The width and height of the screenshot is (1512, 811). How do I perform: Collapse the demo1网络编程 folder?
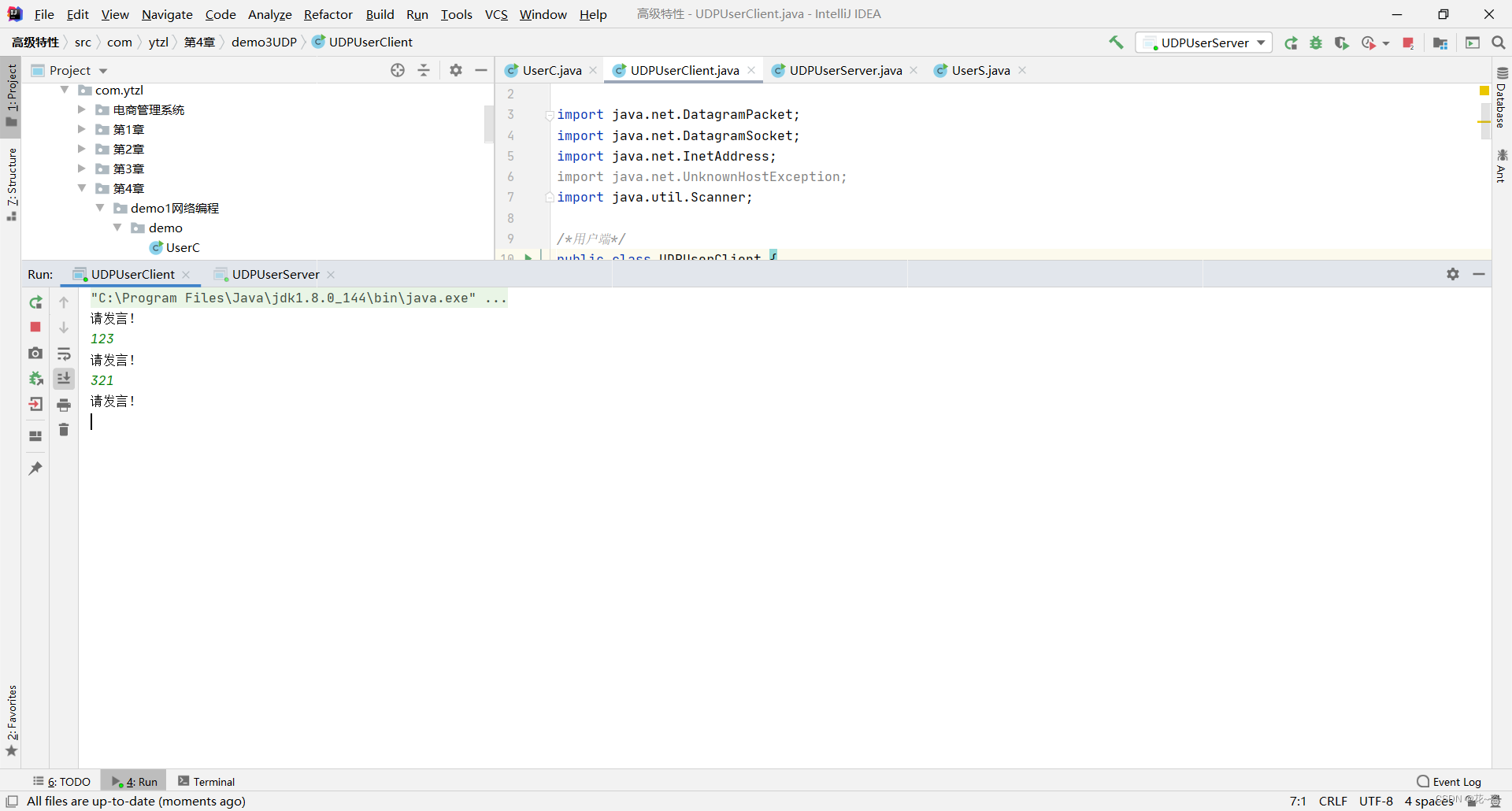100,208
